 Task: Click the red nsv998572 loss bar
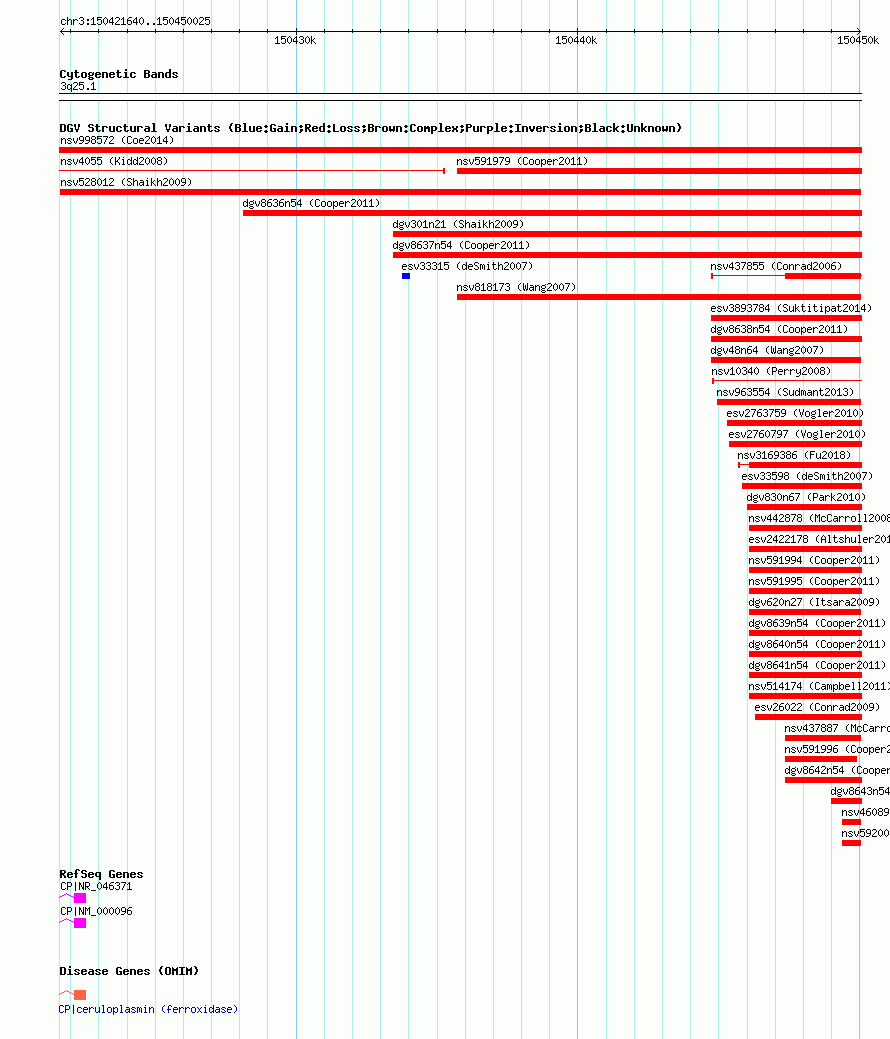coord(461,150)
